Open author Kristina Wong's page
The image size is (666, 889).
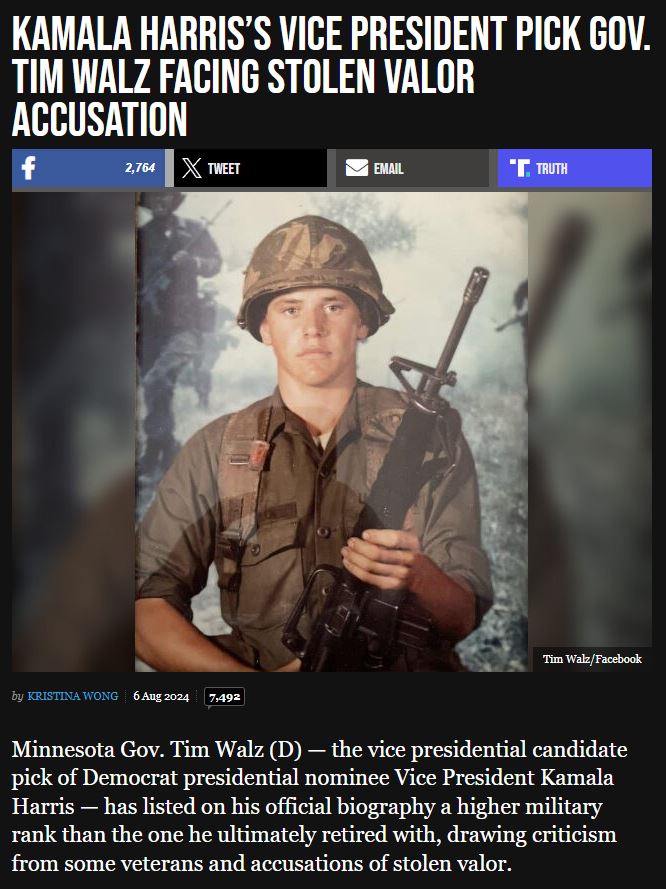[73, 696]
